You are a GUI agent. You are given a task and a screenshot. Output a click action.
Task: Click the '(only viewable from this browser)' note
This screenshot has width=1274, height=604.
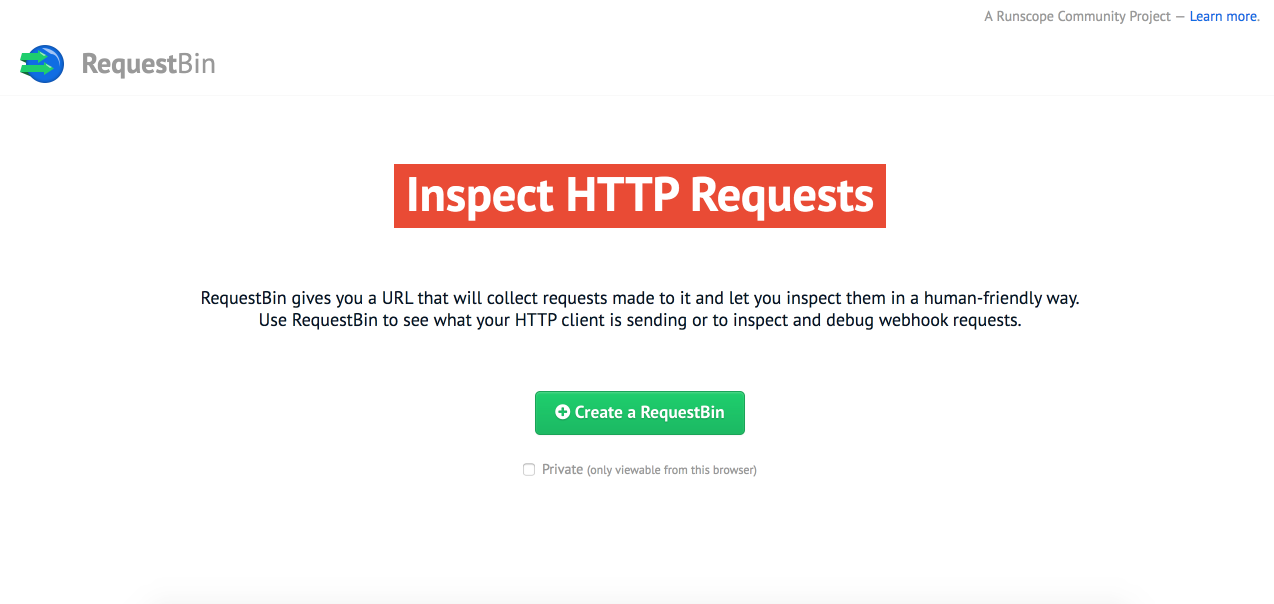coord(672,470)
